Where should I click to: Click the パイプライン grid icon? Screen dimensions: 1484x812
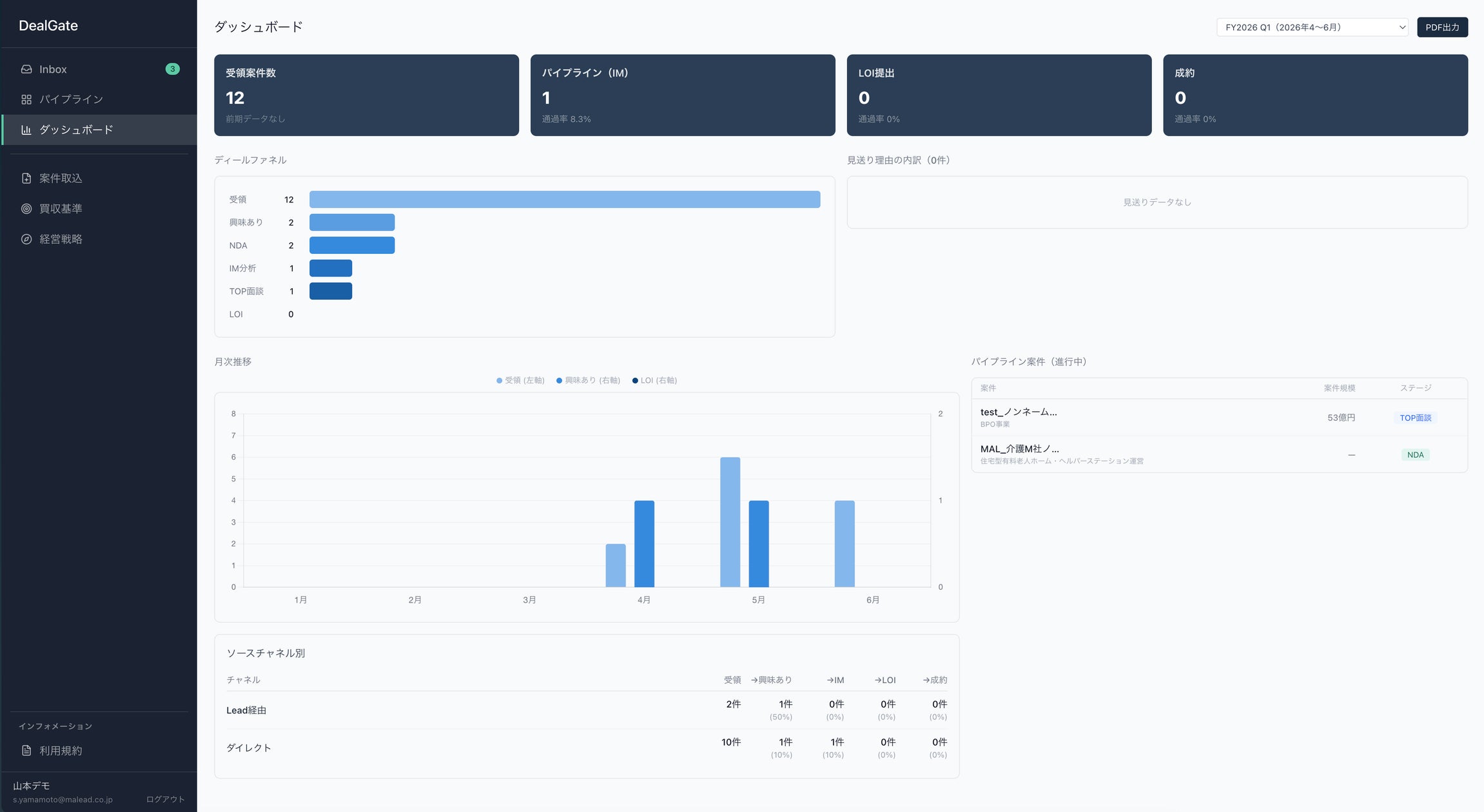[x=26, y=99]
